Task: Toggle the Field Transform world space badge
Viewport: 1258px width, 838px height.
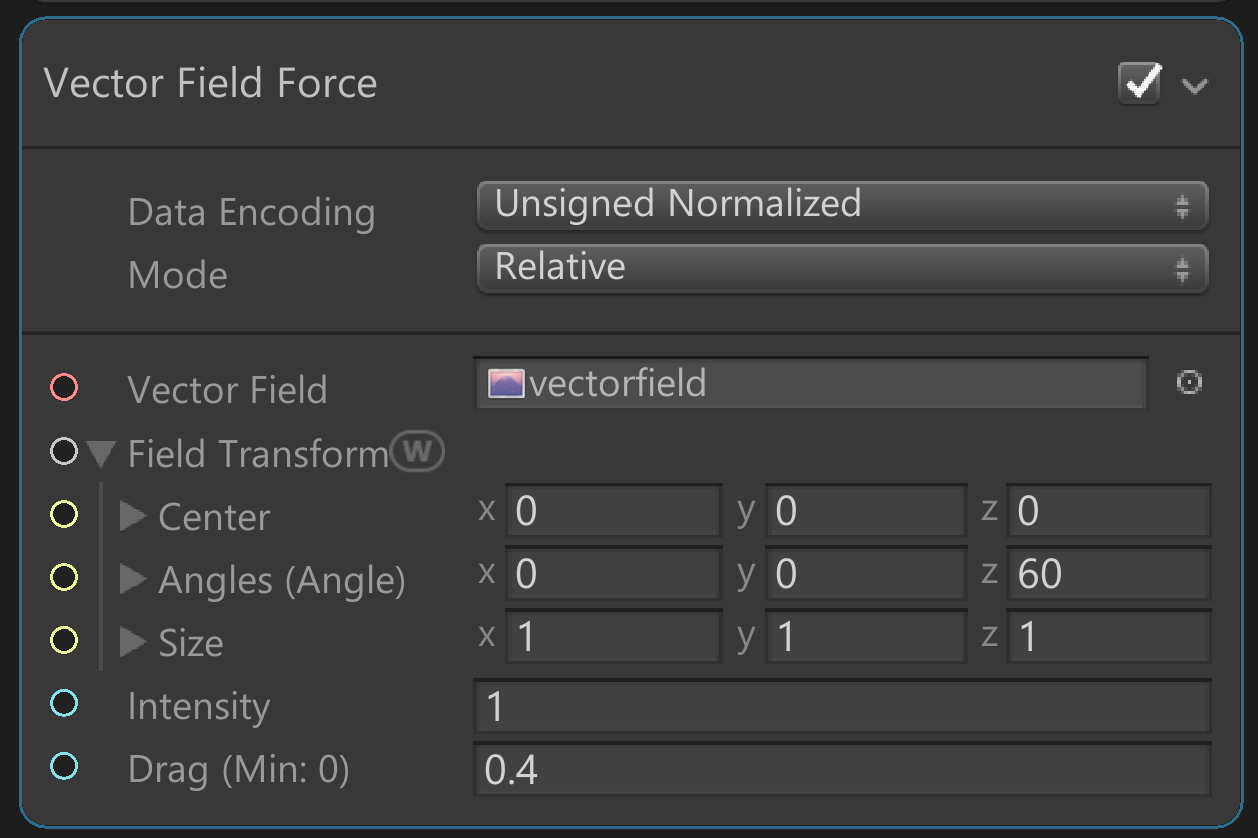Action: click(x=417, y=452)
